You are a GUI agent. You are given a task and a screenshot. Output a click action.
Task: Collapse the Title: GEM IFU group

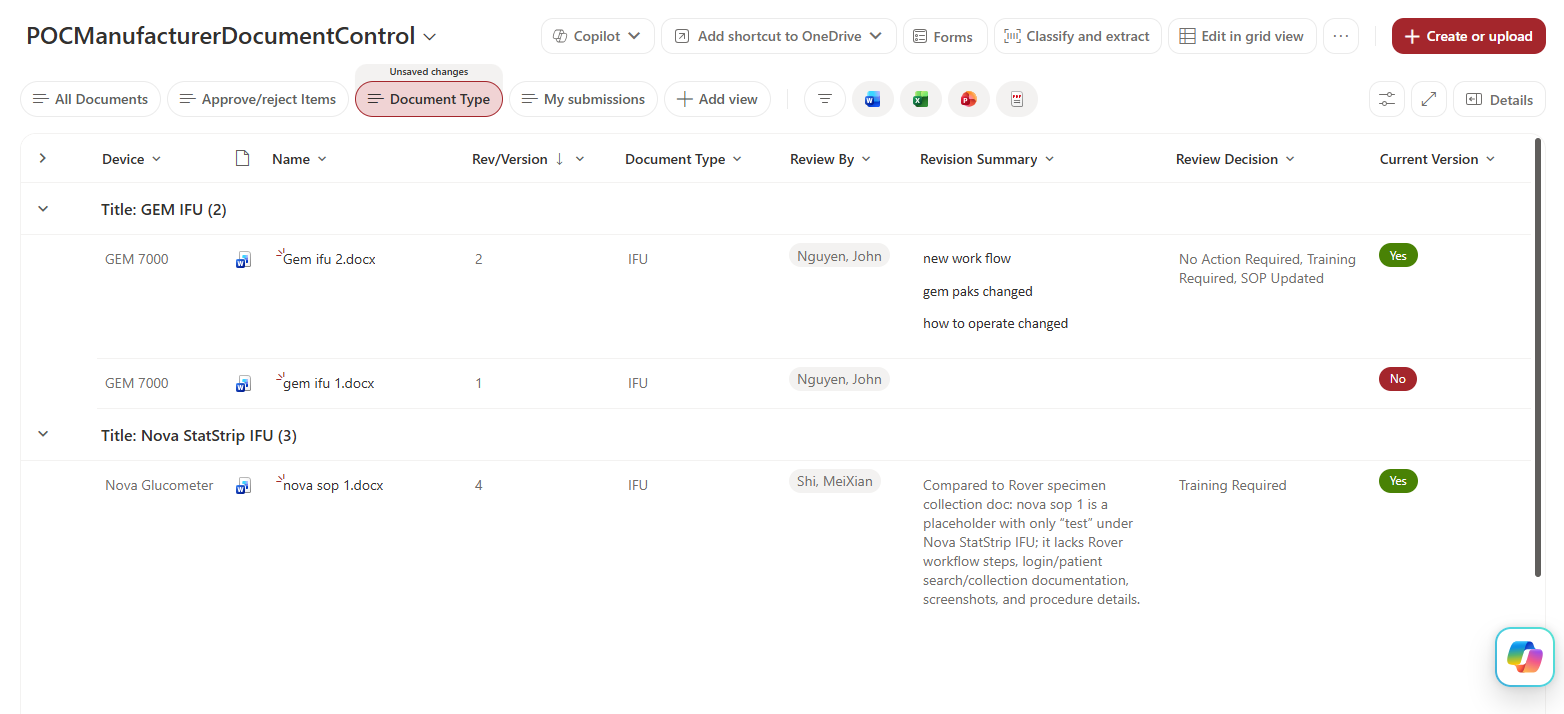(42, 209)
